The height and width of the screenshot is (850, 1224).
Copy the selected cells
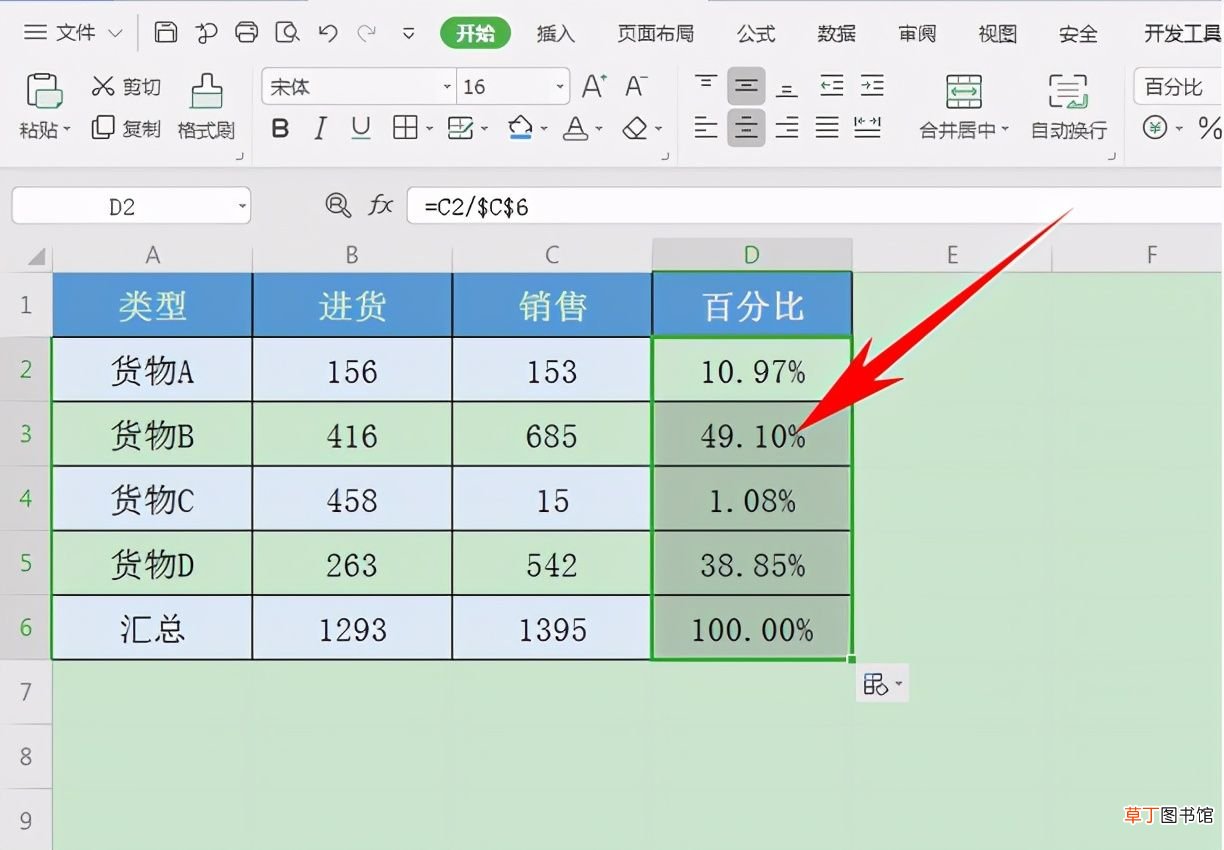[x=125, y=128]
